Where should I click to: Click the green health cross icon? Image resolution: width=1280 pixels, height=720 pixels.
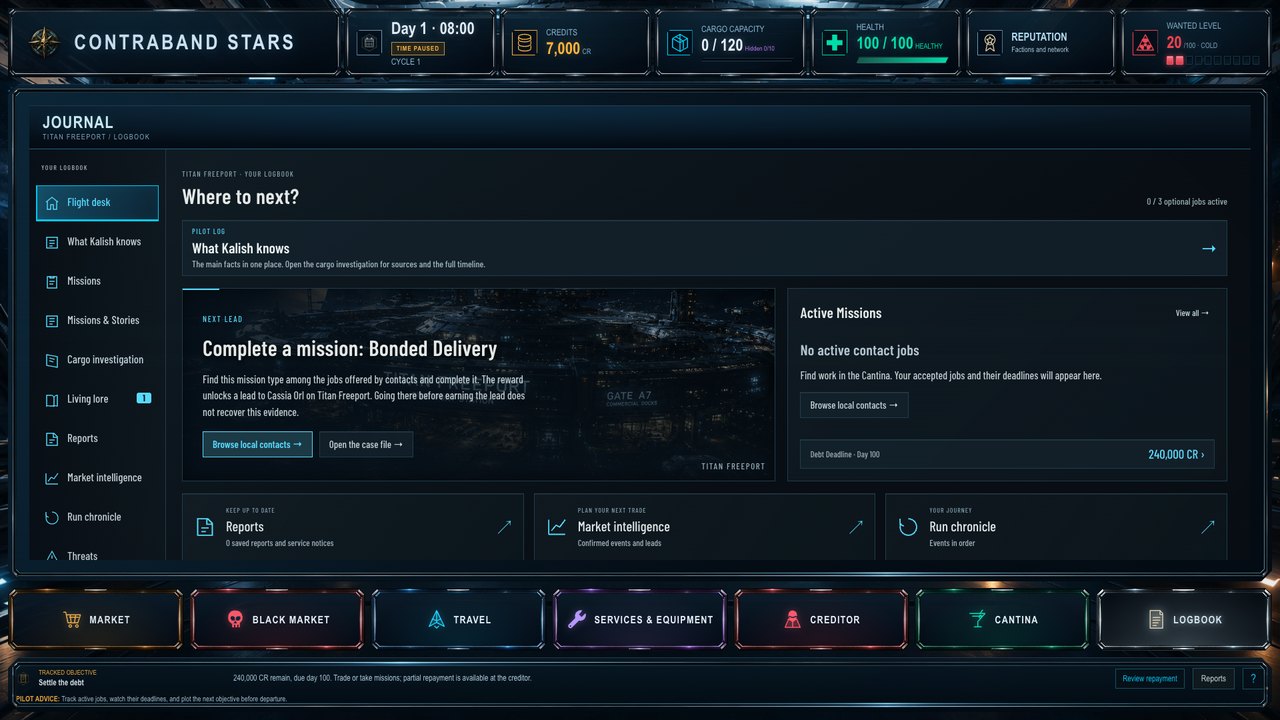click(x=834, y=43)
